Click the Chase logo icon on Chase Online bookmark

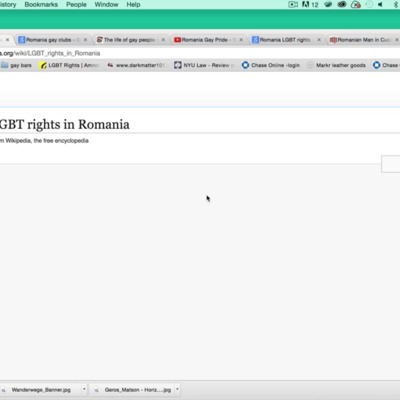pos(245,65)
